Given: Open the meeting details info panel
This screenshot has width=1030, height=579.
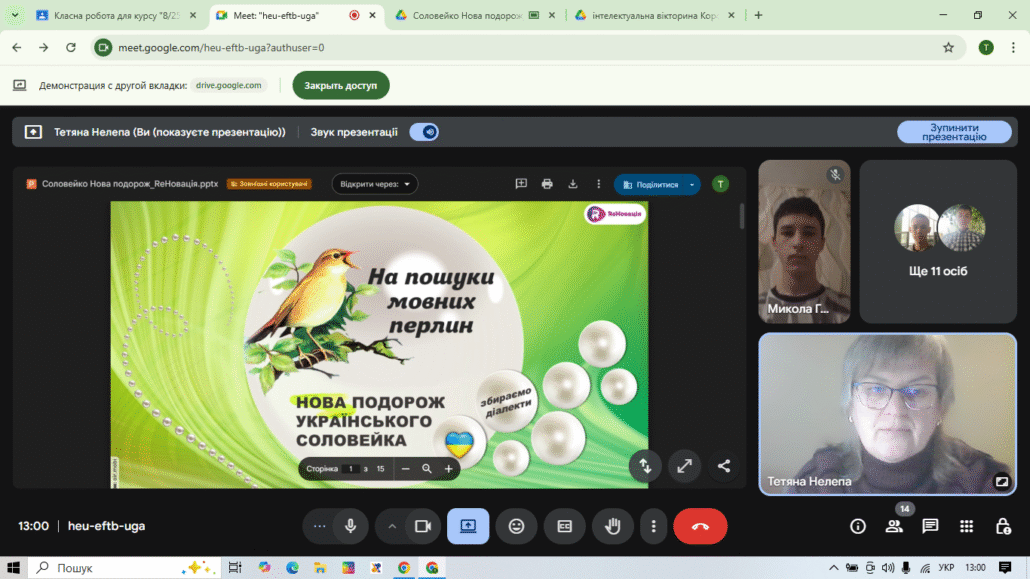Looking at the screenshot, I should tap(857, 526).
